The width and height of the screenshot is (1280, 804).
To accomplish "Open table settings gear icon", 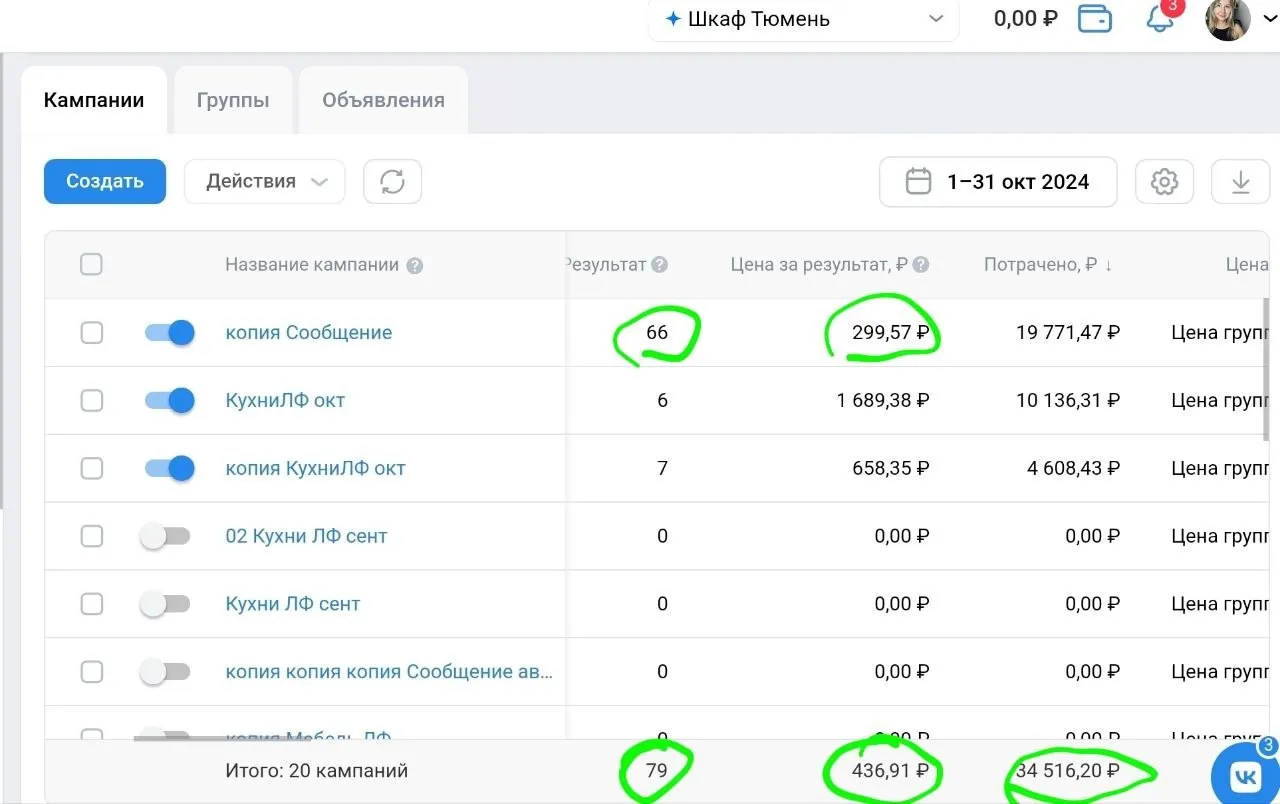I will [1164, 182].
